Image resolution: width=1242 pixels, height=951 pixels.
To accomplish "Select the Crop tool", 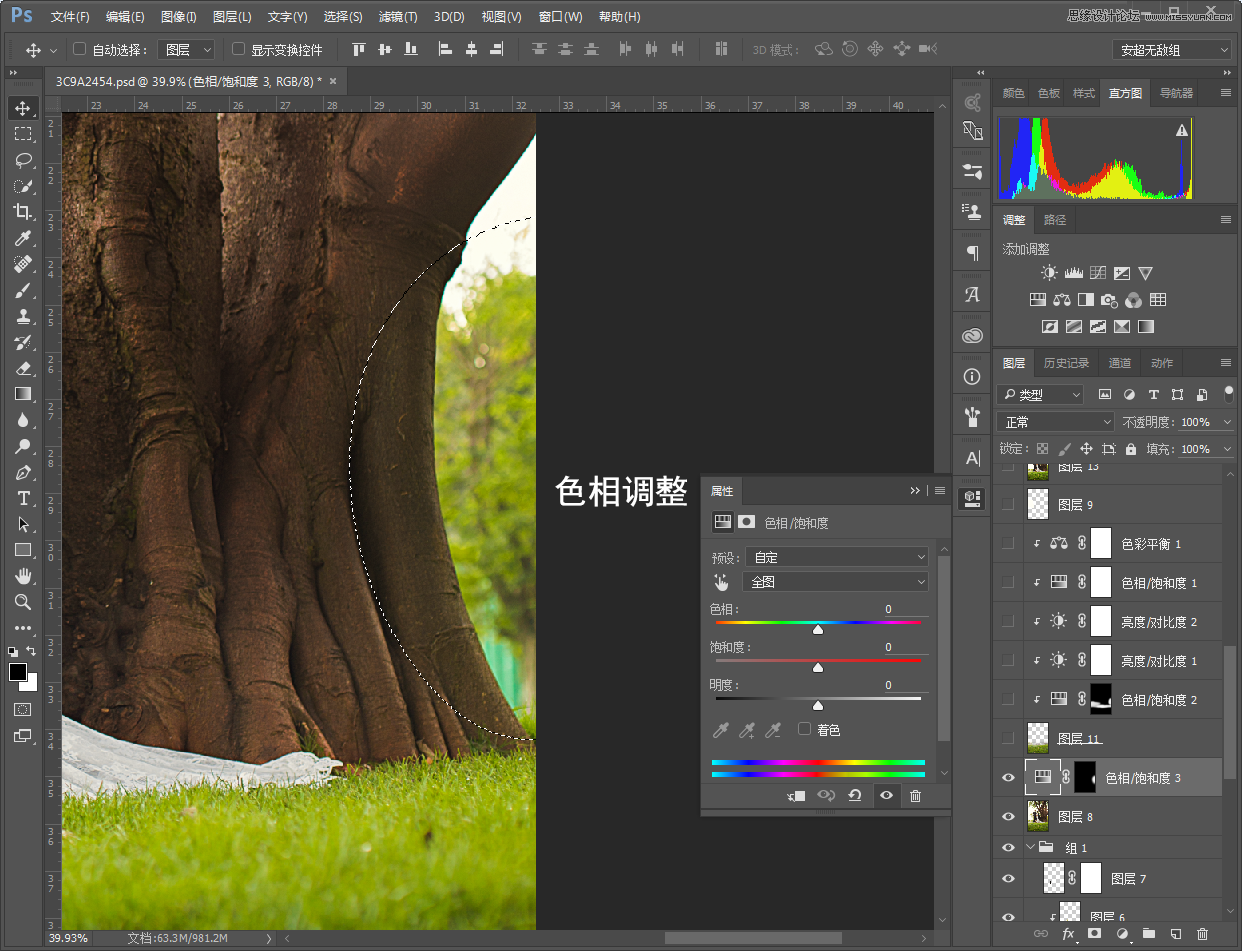I will 22,212.
